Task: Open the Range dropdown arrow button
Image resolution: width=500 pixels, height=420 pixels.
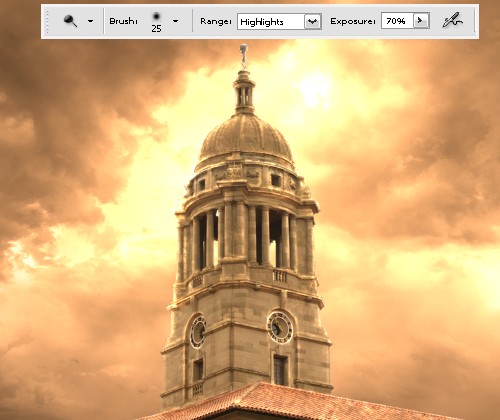Action: point(313,22)
